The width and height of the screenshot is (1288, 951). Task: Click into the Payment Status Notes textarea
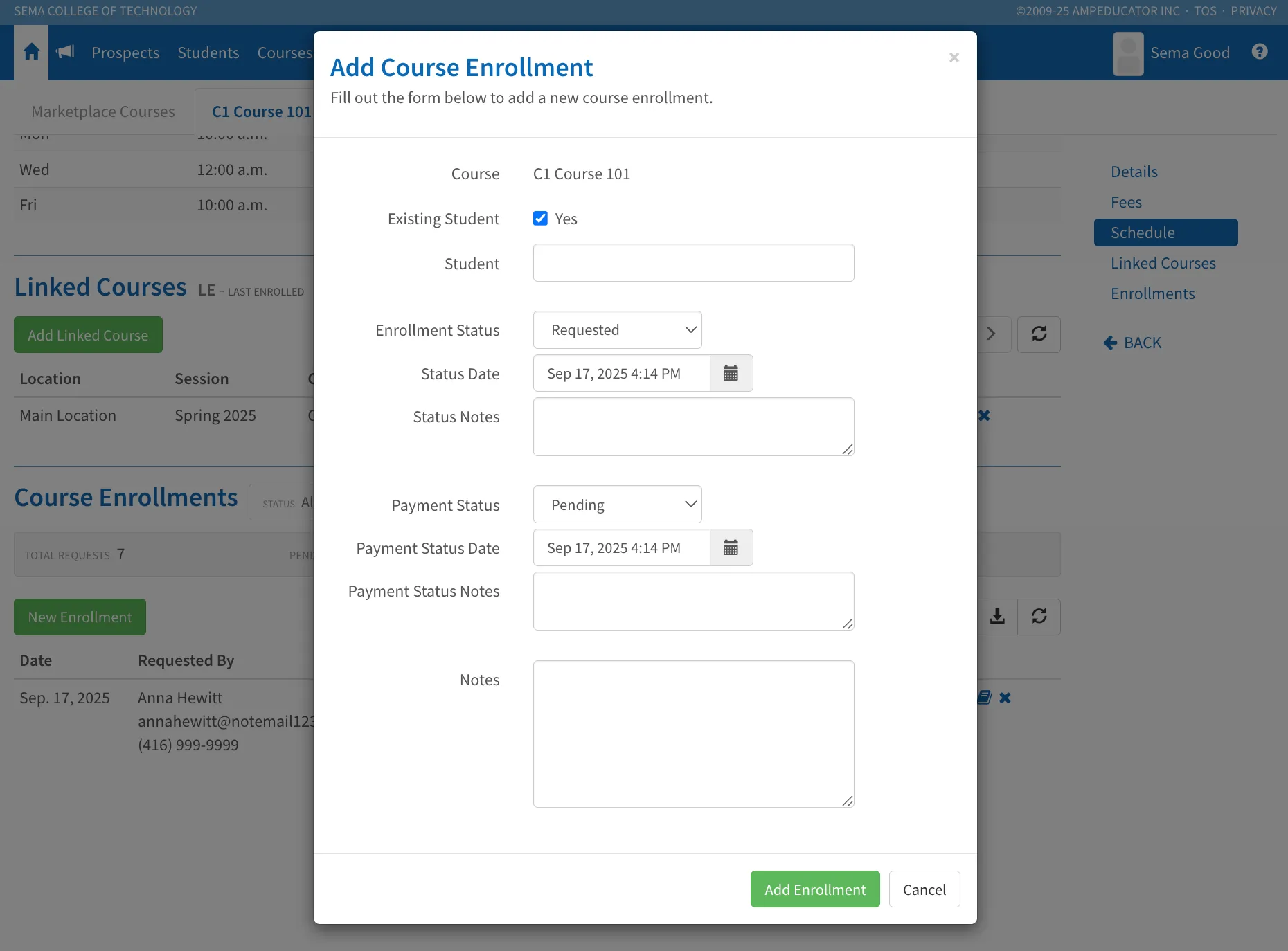point(693,601)
